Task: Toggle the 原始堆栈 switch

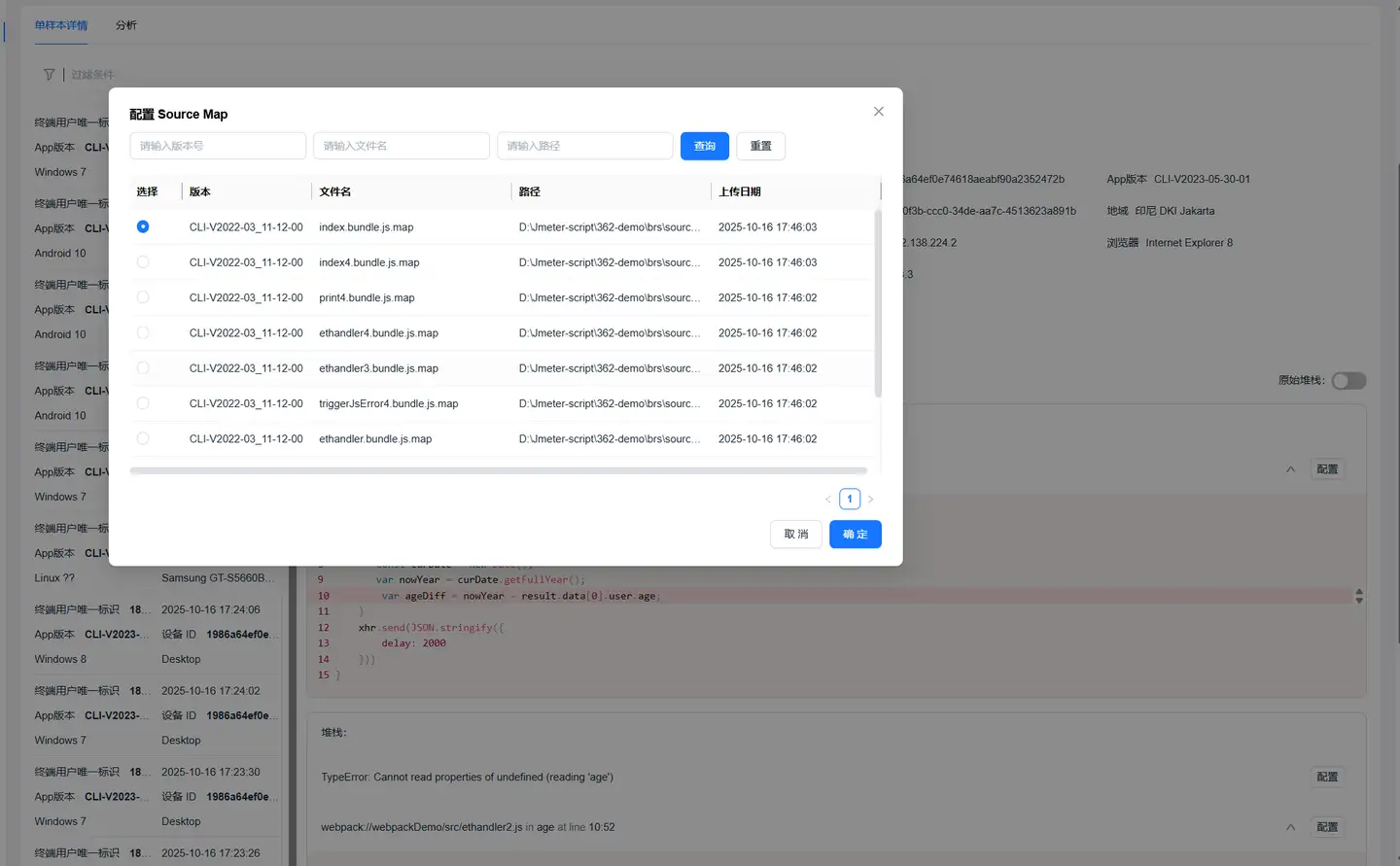Action: click(x=1347, y=381)
